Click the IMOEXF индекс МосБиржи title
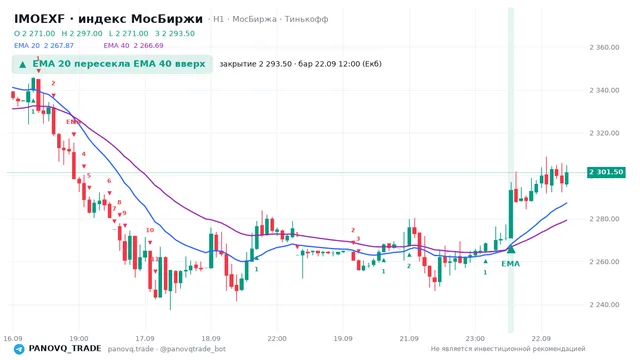Screen dimensions: 640x360 point(108,19)
